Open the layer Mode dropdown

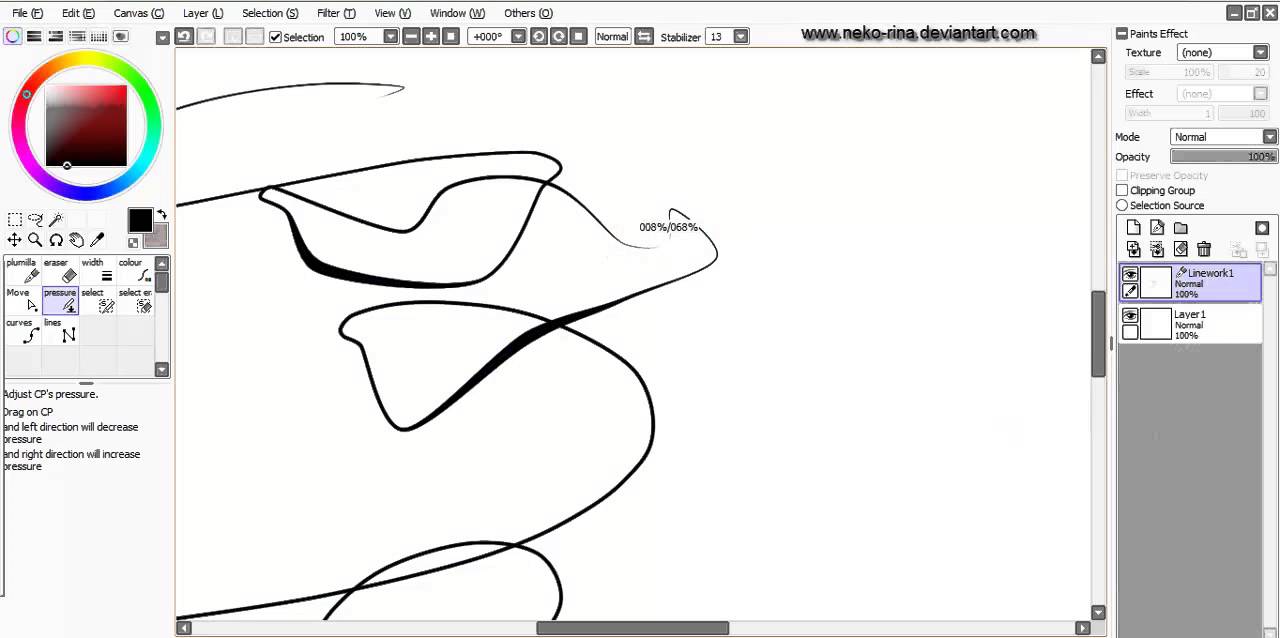click(1270, 136)
